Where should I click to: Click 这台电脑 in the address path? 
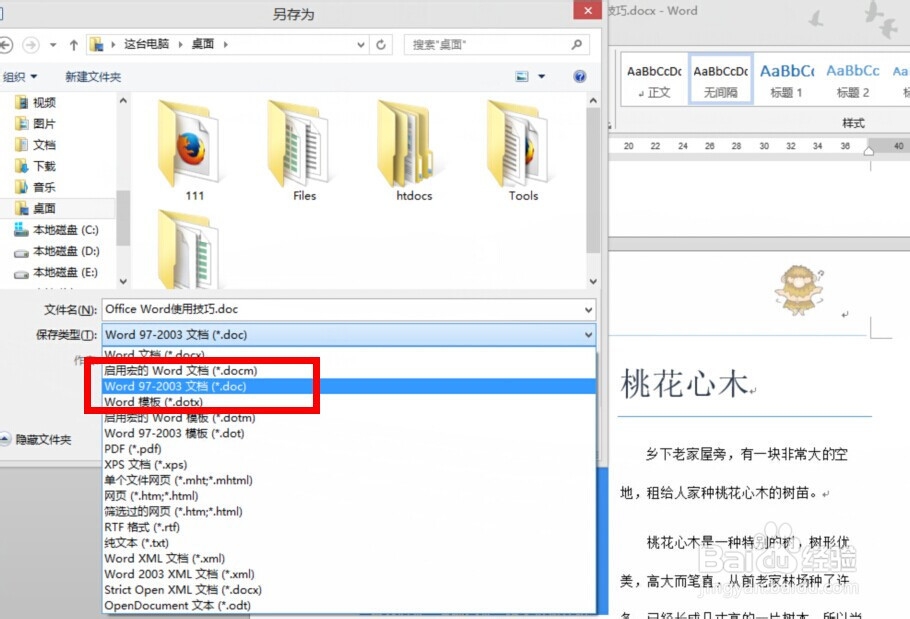pyautogui.click(x=146, y=44)
